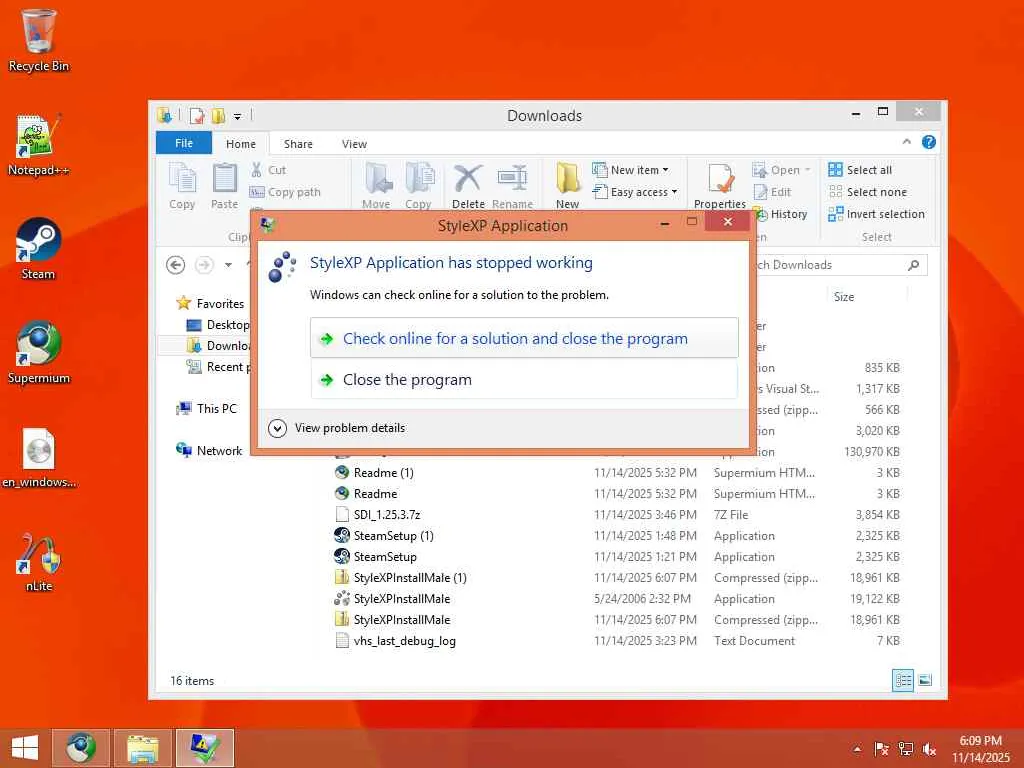
Task: Click the muted volume tray icon
Action: (929, 749)
